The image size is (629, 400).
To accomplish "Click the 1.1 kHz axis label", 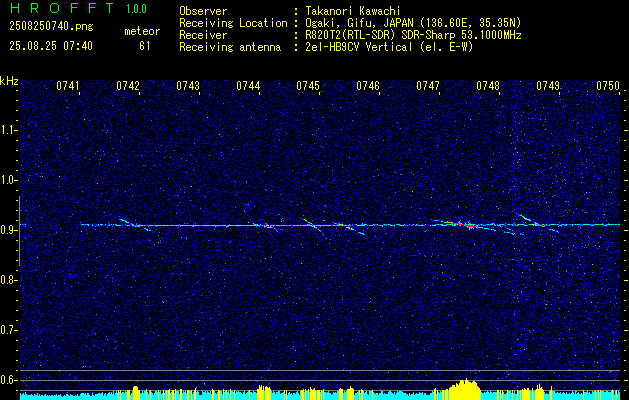I will [8, 130].
